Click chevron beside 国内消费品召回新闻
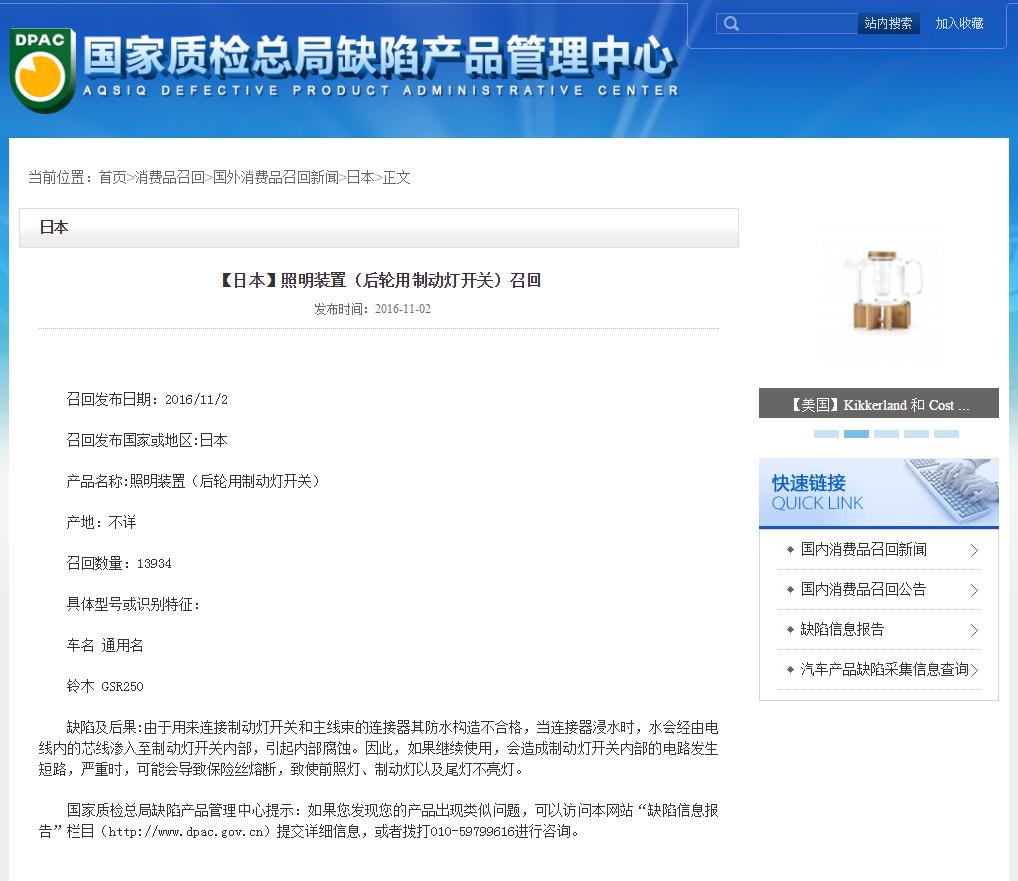Viewport: 1018px width, 881px height. [973, 550]
